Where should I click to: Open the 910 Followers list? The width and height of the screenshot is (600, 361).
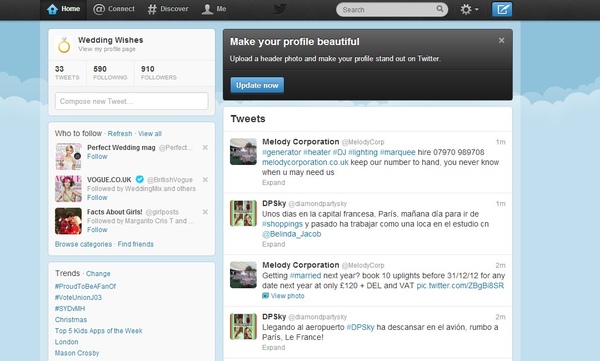click(158, 73)
